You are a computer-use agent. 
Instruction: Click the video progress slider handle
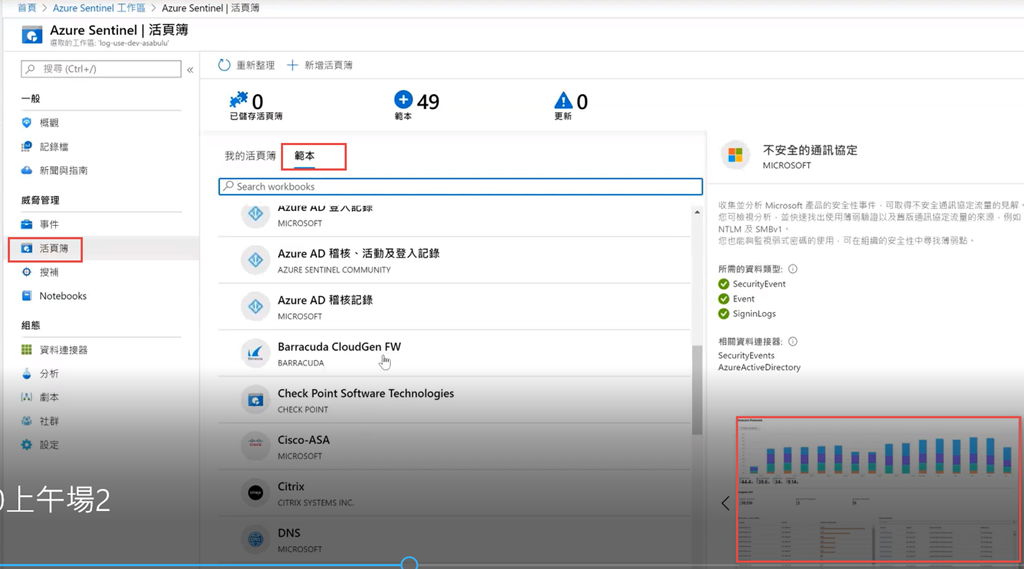[409, 563]
